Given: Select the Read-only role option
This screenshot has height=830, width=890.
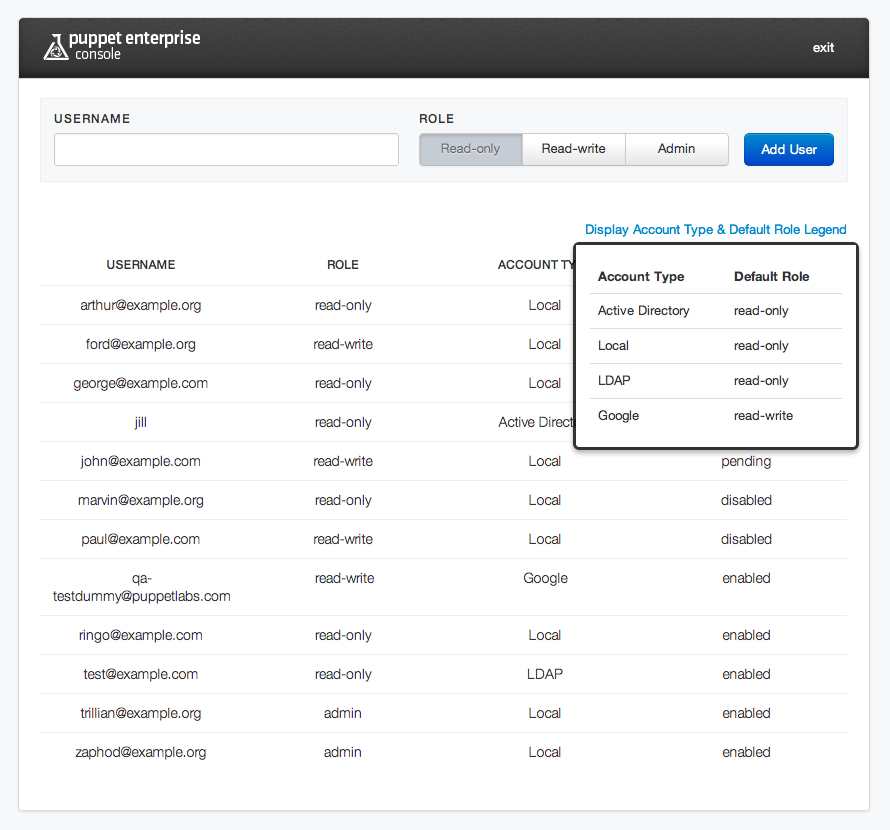Looking at the screenshot, I should point(470,149).
